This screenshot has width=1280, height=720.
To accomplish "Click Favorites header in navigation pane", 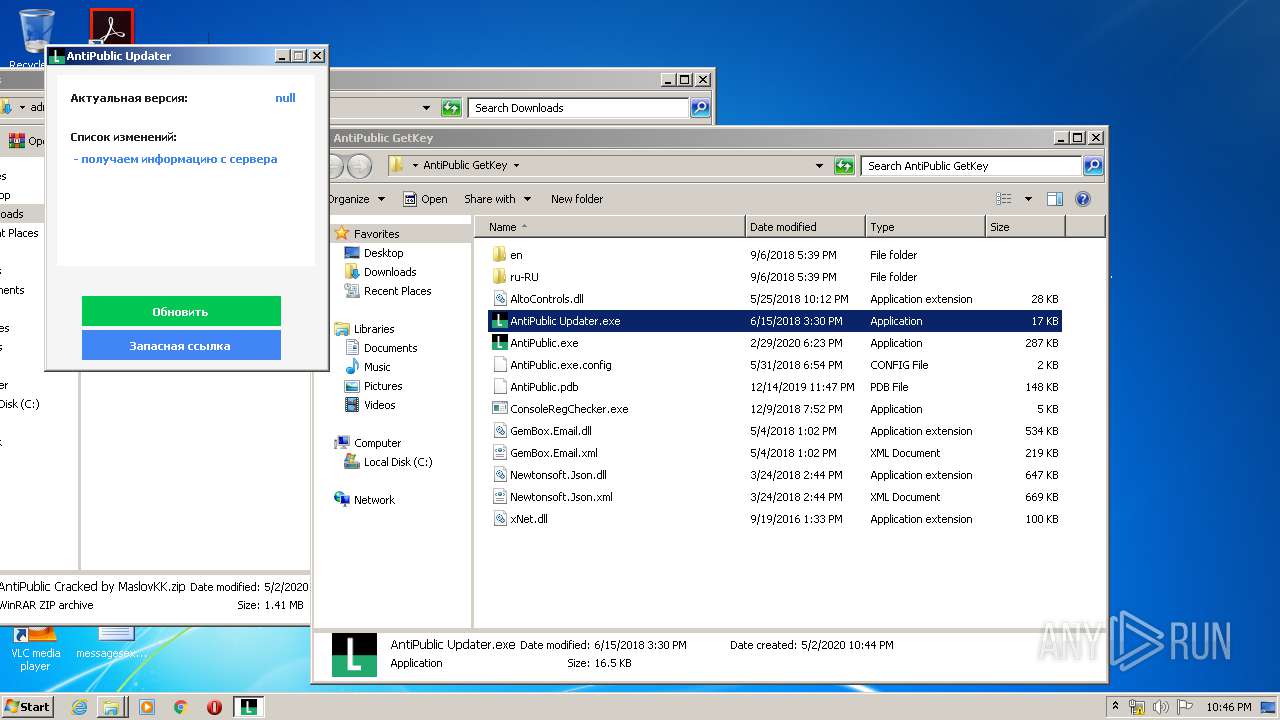I will [x=376, y=234].
